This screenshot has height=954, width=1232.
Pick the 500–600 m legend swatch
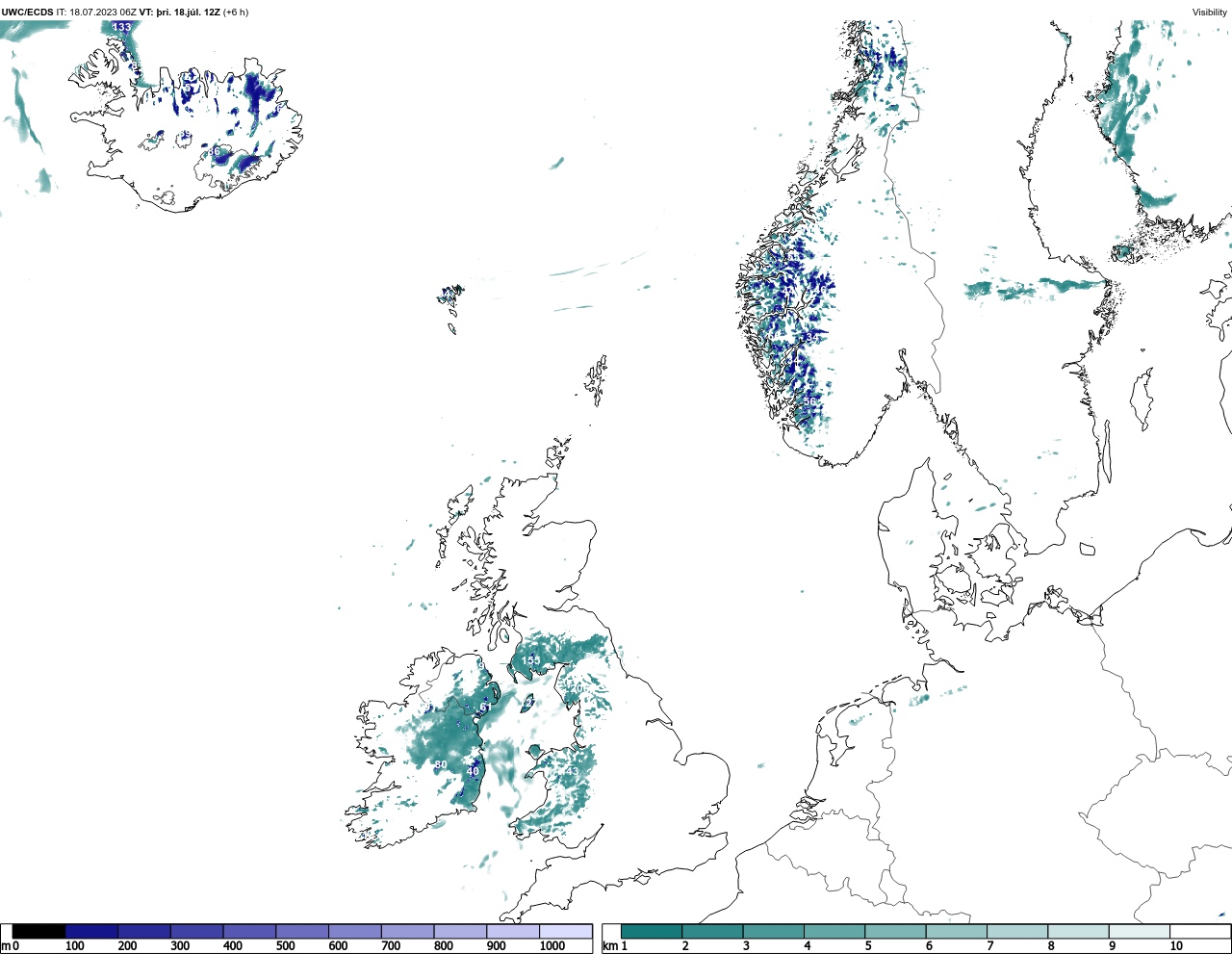301,931
